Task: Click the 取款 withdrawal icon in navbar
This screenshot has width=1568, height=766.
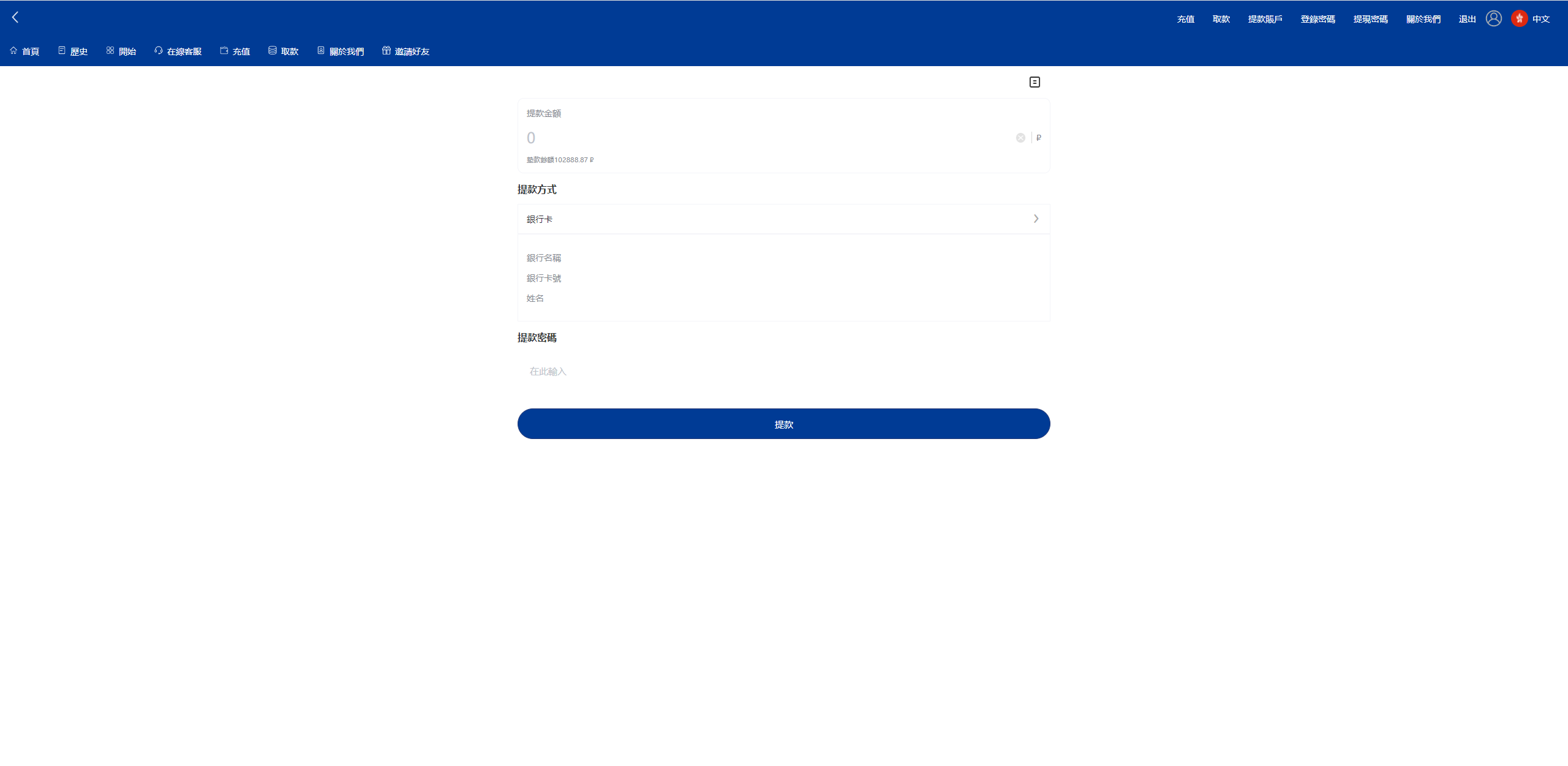Action: tap(271, 51)
